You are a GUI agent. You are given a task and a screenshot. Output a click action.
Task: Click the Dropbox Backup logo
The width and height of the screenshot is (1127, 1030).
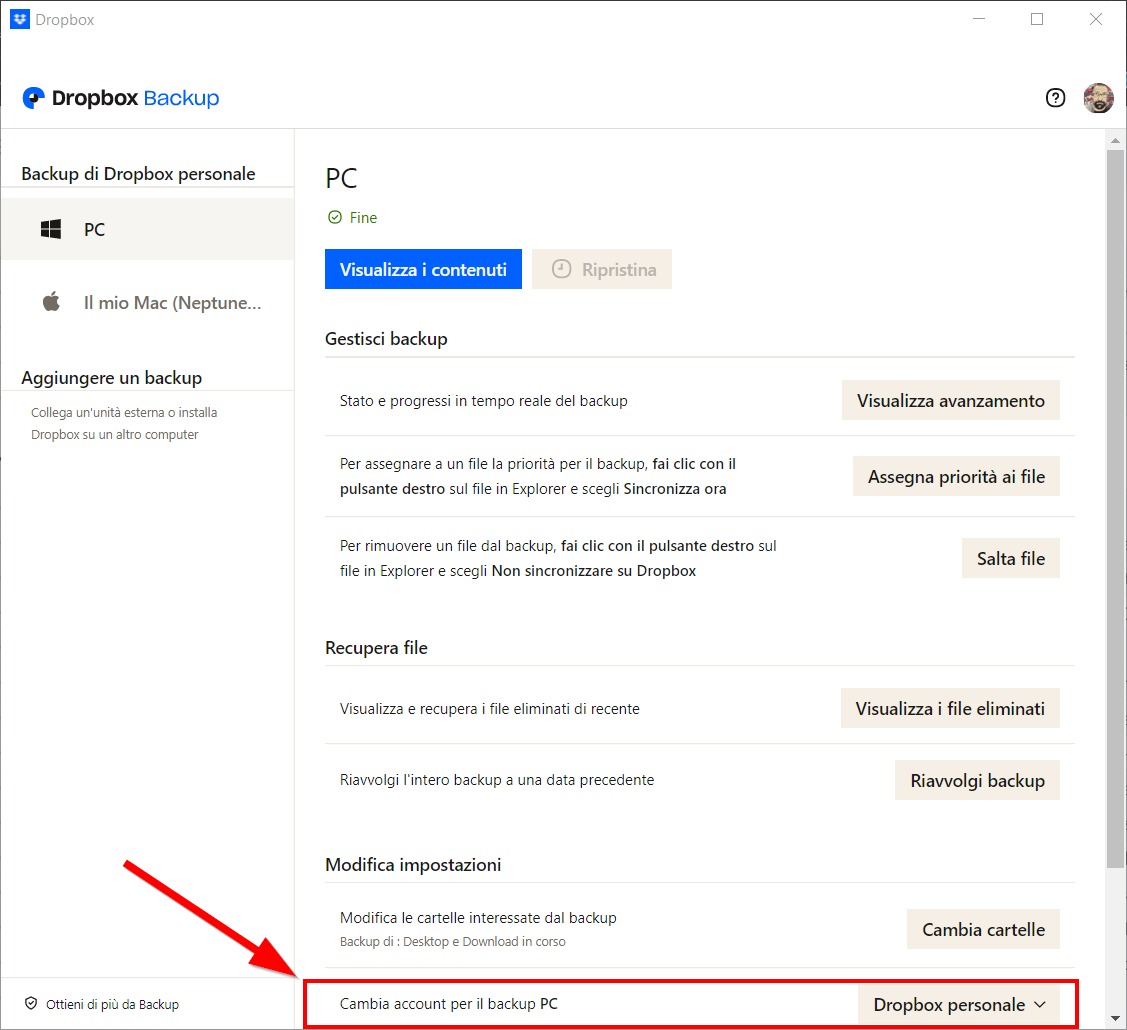click(x=121, y=98)
